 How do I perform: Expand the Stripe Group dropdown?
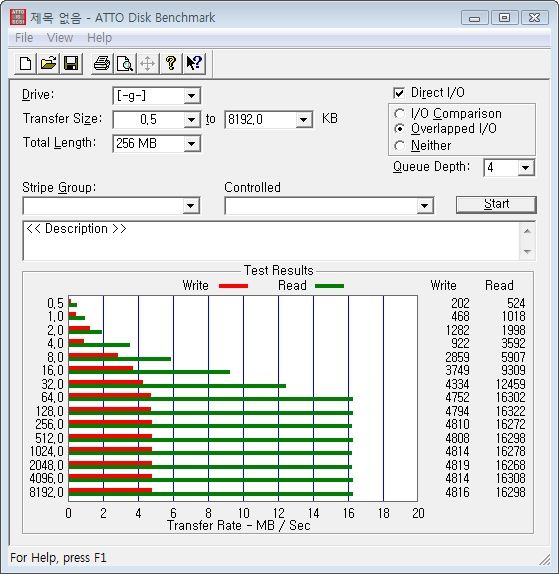[191, 206]
